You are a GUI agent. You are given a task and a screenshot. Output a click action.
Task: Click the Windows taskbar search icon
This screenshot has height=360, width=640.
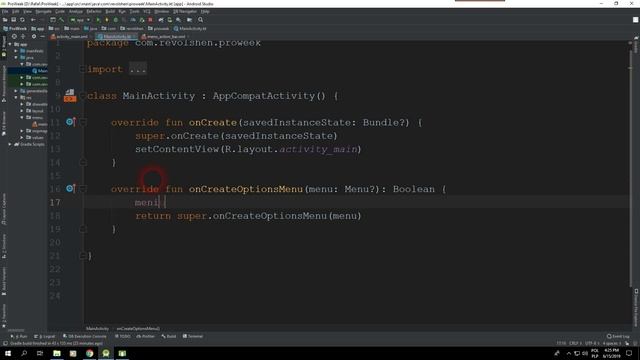pyautogui.click(x=24, y=353)
